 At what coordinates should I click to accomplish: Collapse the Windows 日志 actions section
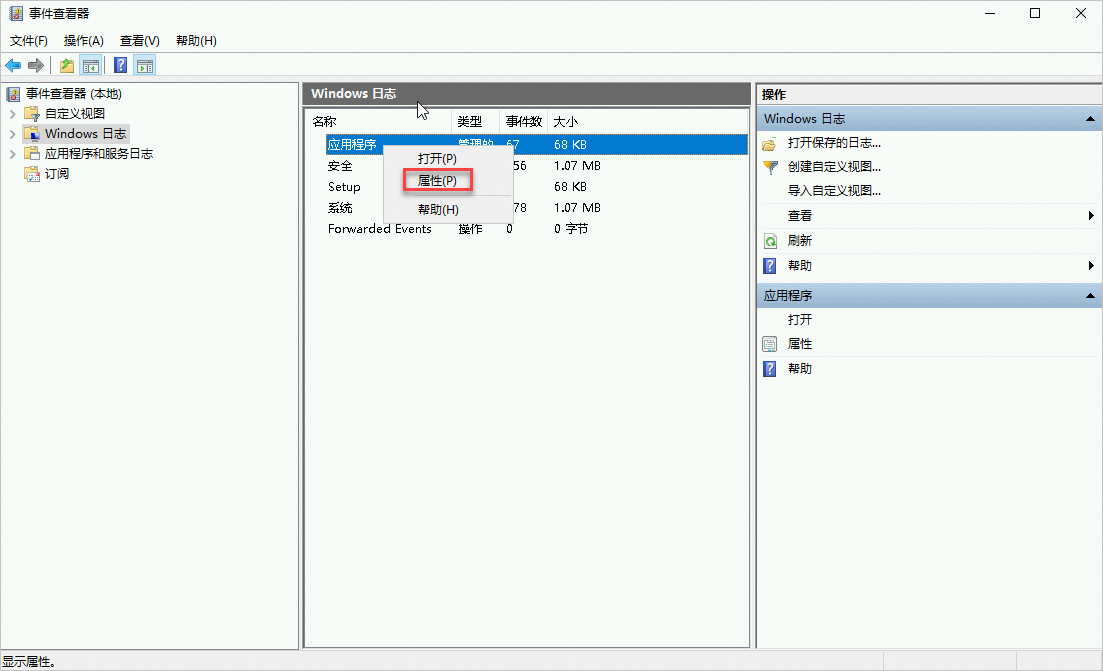pos(1090,119)
